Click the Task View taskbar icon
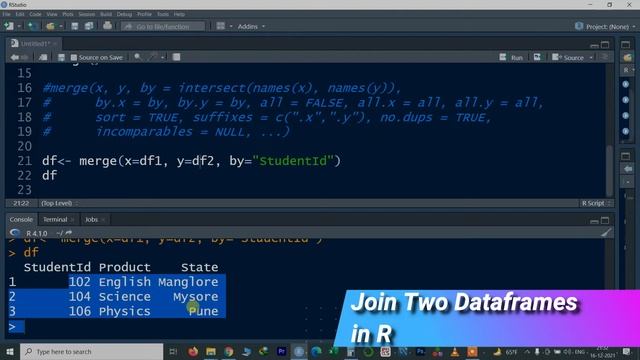The width and height of the screenshot is (640, 360). tap(173, 351)
